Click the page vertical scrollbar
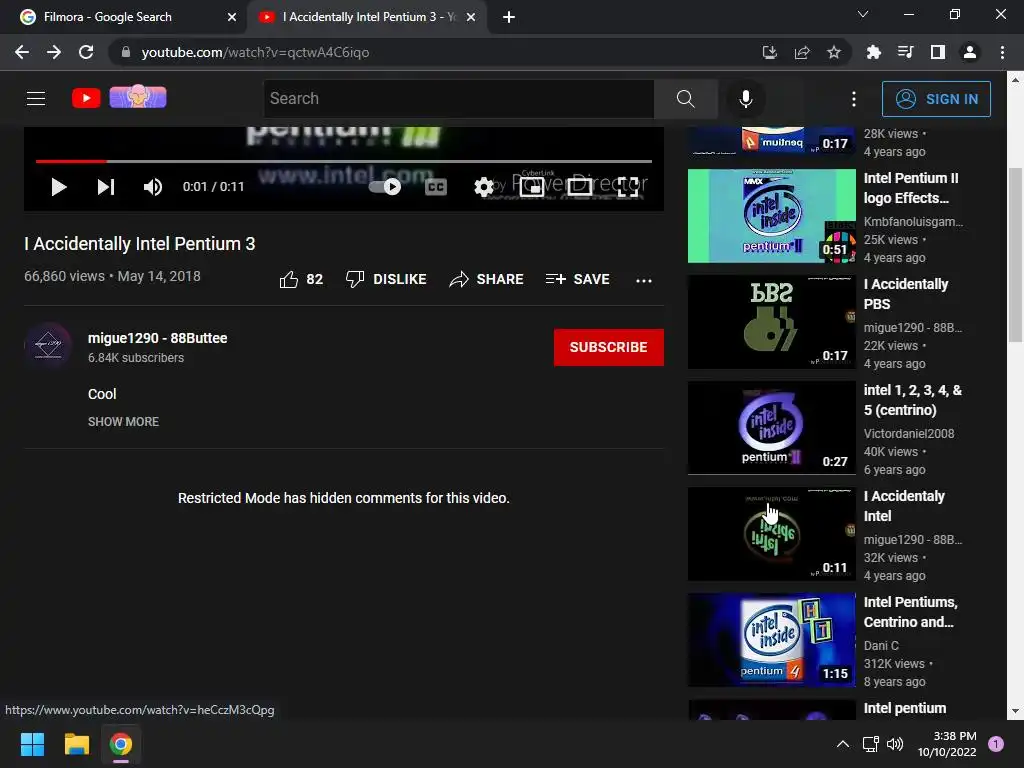1024x768 pixels. tap(1015, 255)
